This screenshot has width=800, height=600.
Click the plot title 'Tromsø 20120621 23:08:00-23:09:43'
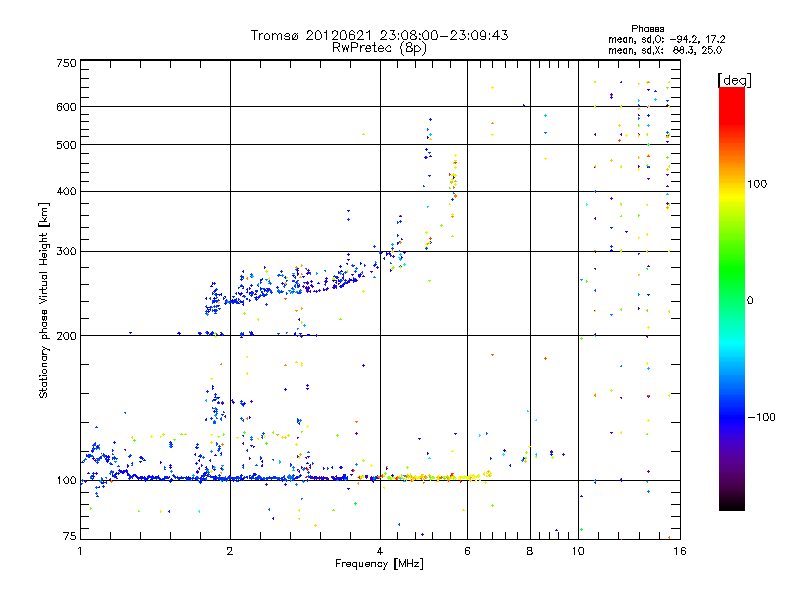379,35
